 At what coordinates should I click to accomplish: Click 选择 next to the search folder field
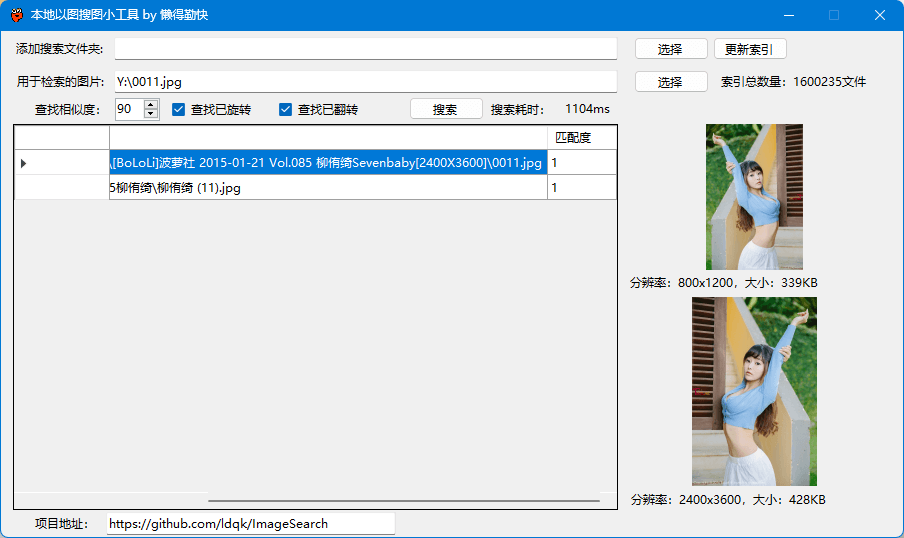tap(670, 49)
